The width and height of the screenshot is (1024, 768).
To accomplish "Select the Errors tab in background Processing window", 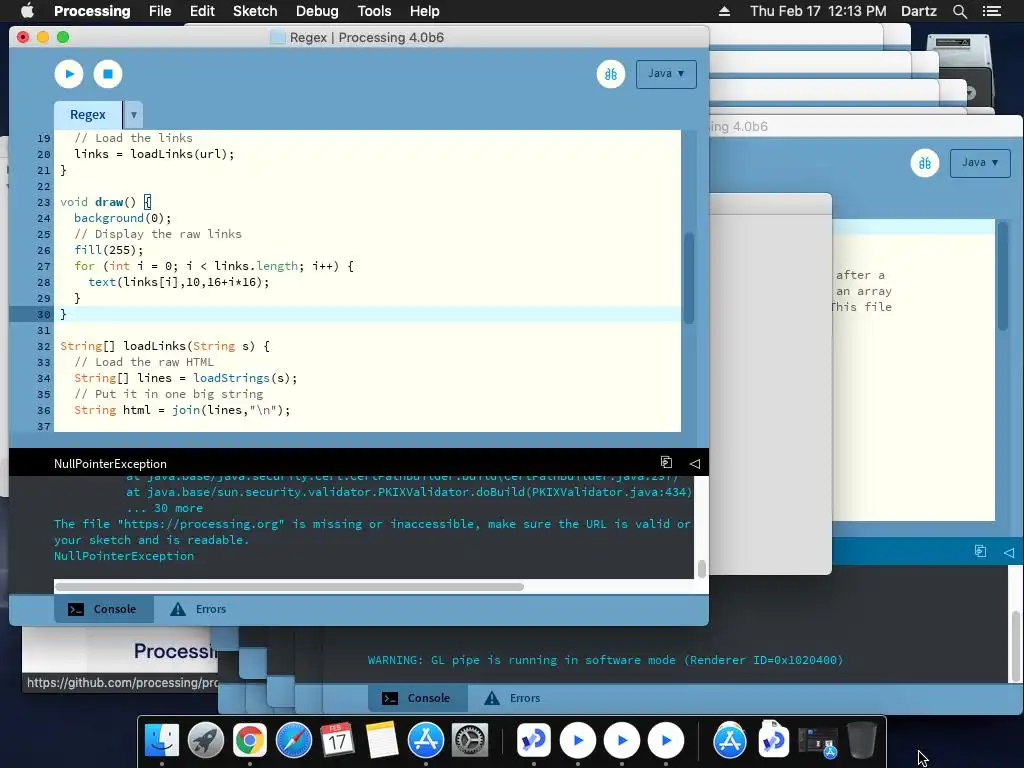I will tap(513, 697).
